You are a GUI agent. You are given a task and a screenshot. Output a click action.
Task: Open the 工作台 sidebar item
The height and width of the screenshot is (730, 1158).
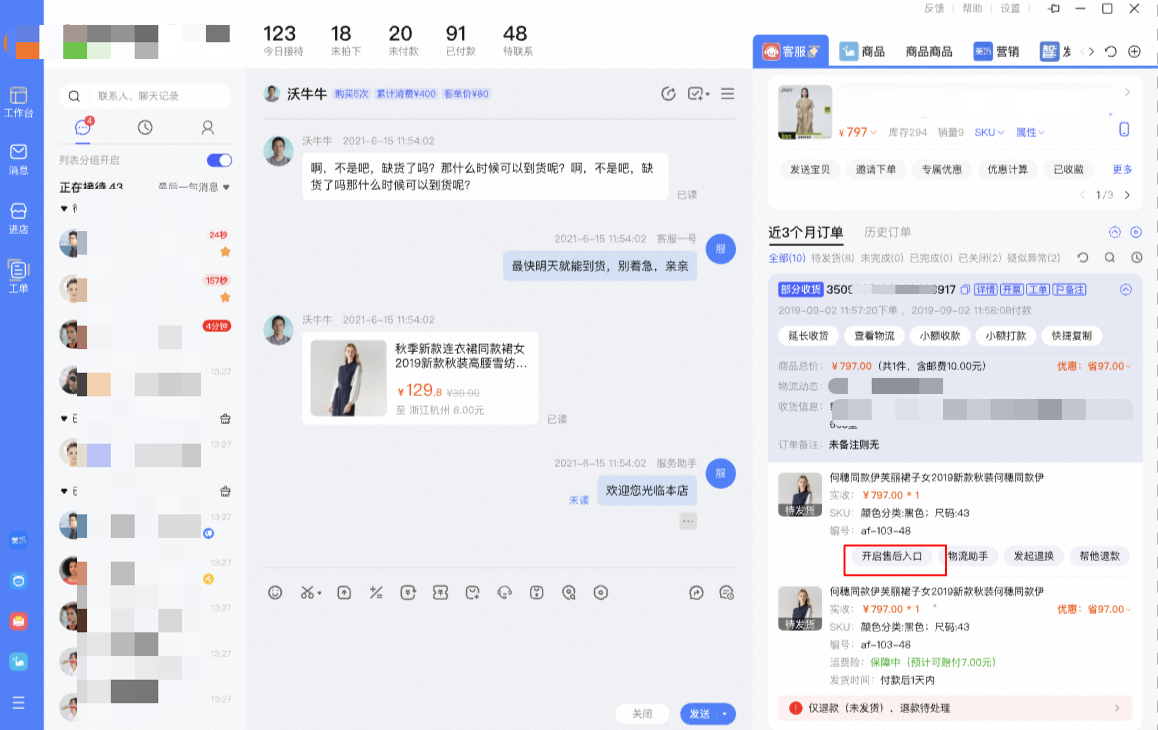(18, 100)
